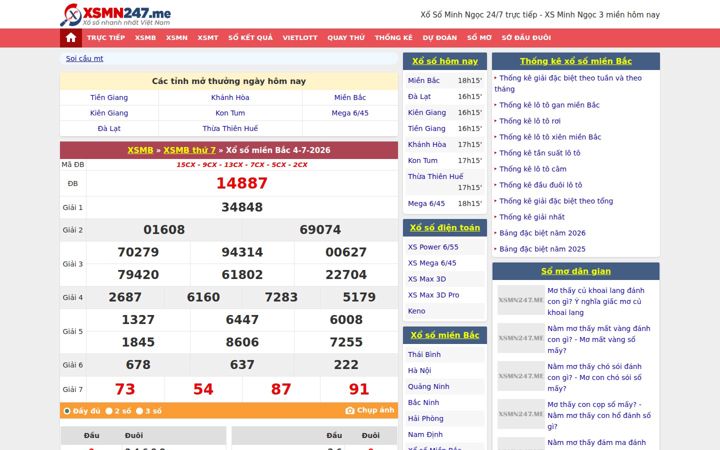Click the home icon in navigation bar

pos(71,38)
